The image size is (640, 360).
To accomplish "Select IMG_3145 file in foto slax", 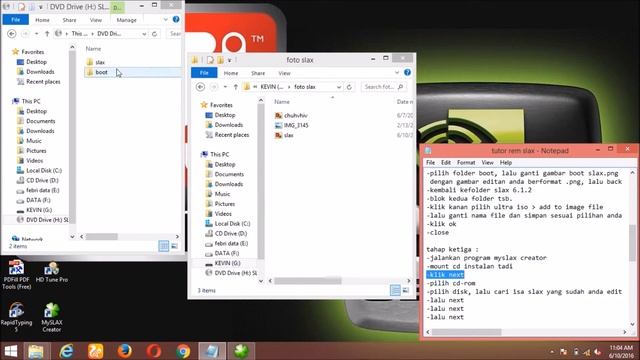I will click(291, 125).
